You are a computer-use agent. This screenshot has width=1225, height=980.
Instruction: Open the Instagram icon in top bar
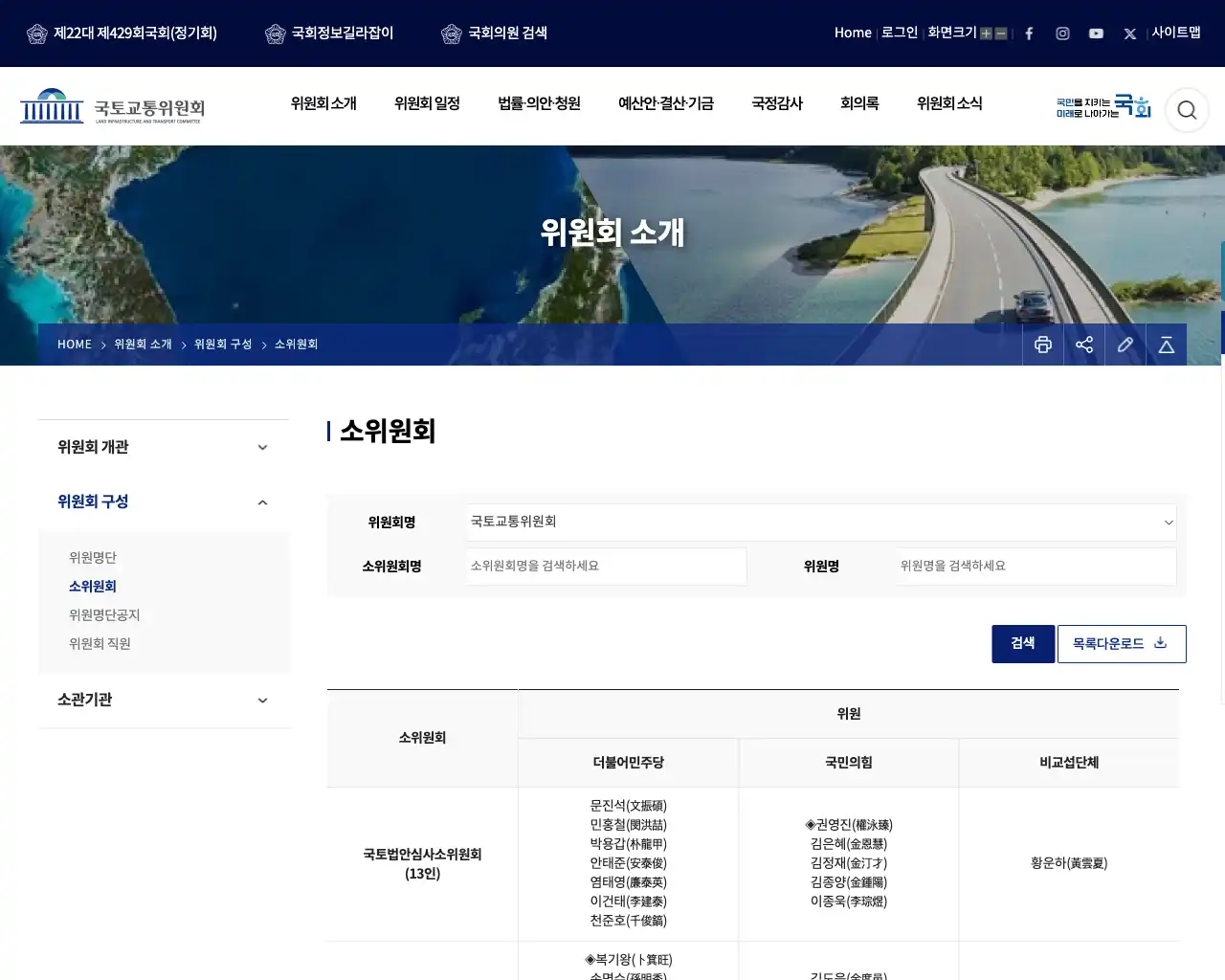pyautogui.click(x=1062, y=33)
